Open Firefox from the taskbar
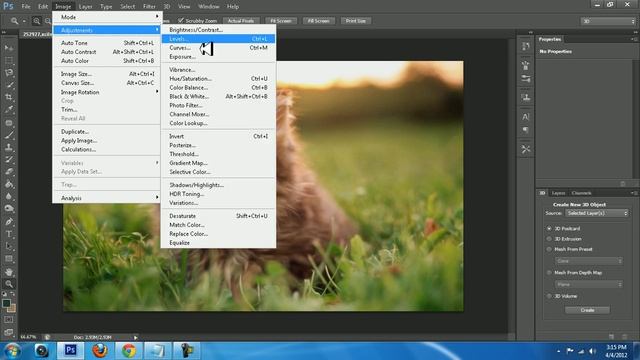Image resolution: width=640 pixels, height=360 pixels. [100, 351]
